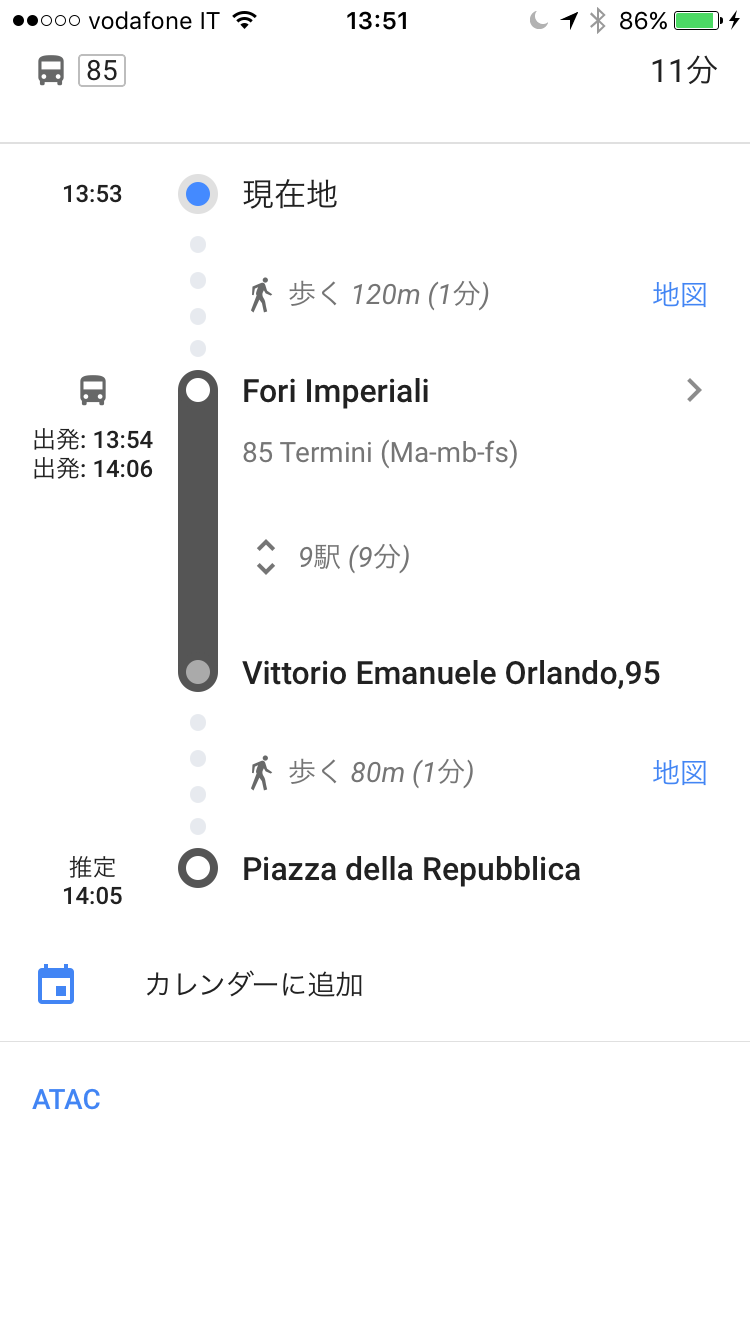750x1334 pixels.
Task: Open Fori Imperiali stop details chevron
Action: point(694,391)
